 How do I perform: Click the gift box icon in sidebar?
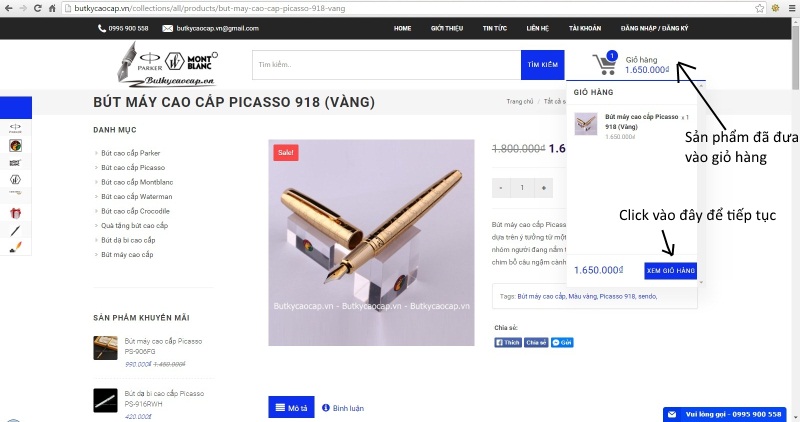click(x=15, y=213)
